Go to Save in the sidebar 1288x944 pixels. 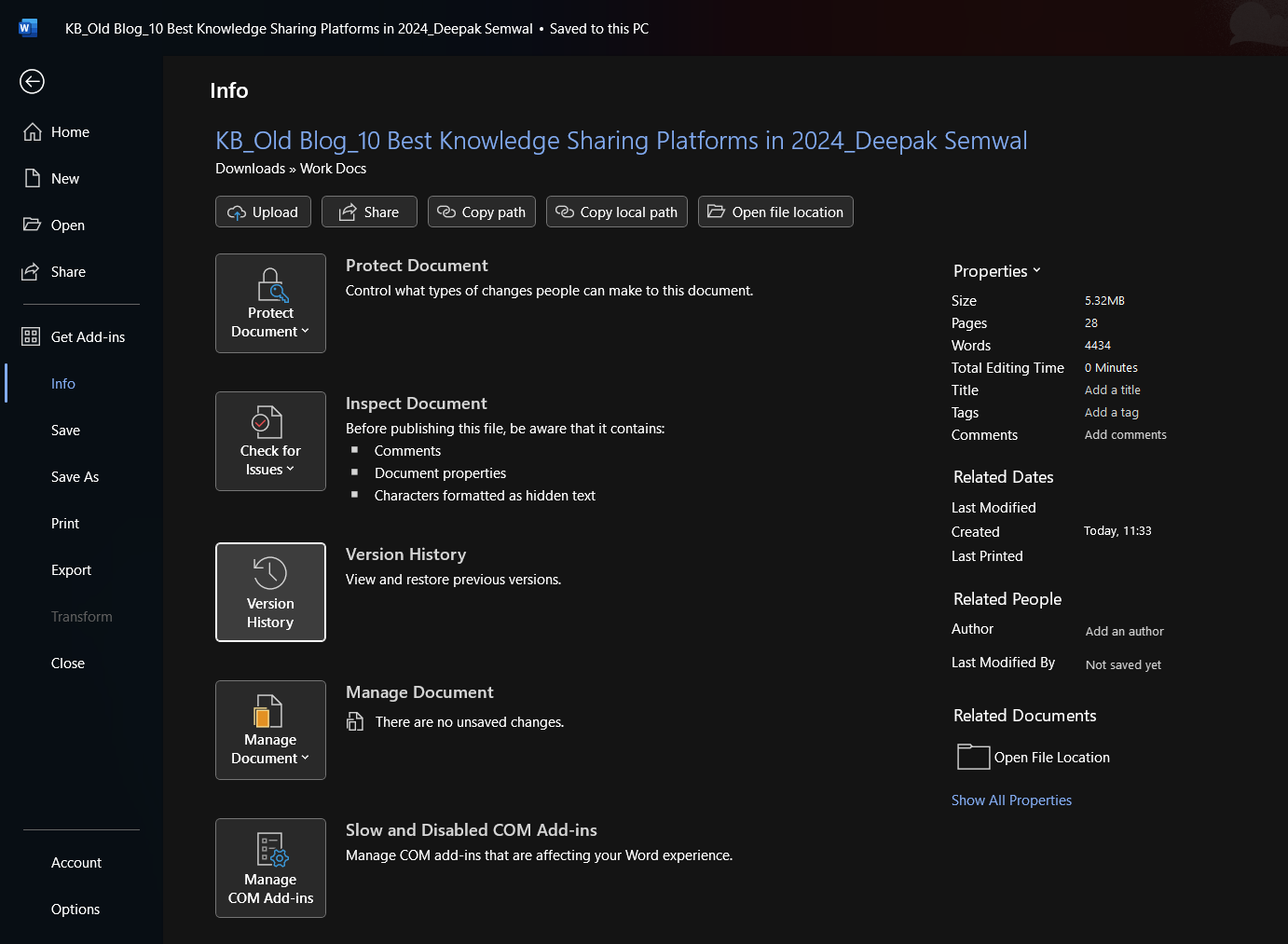coord(65,431)
